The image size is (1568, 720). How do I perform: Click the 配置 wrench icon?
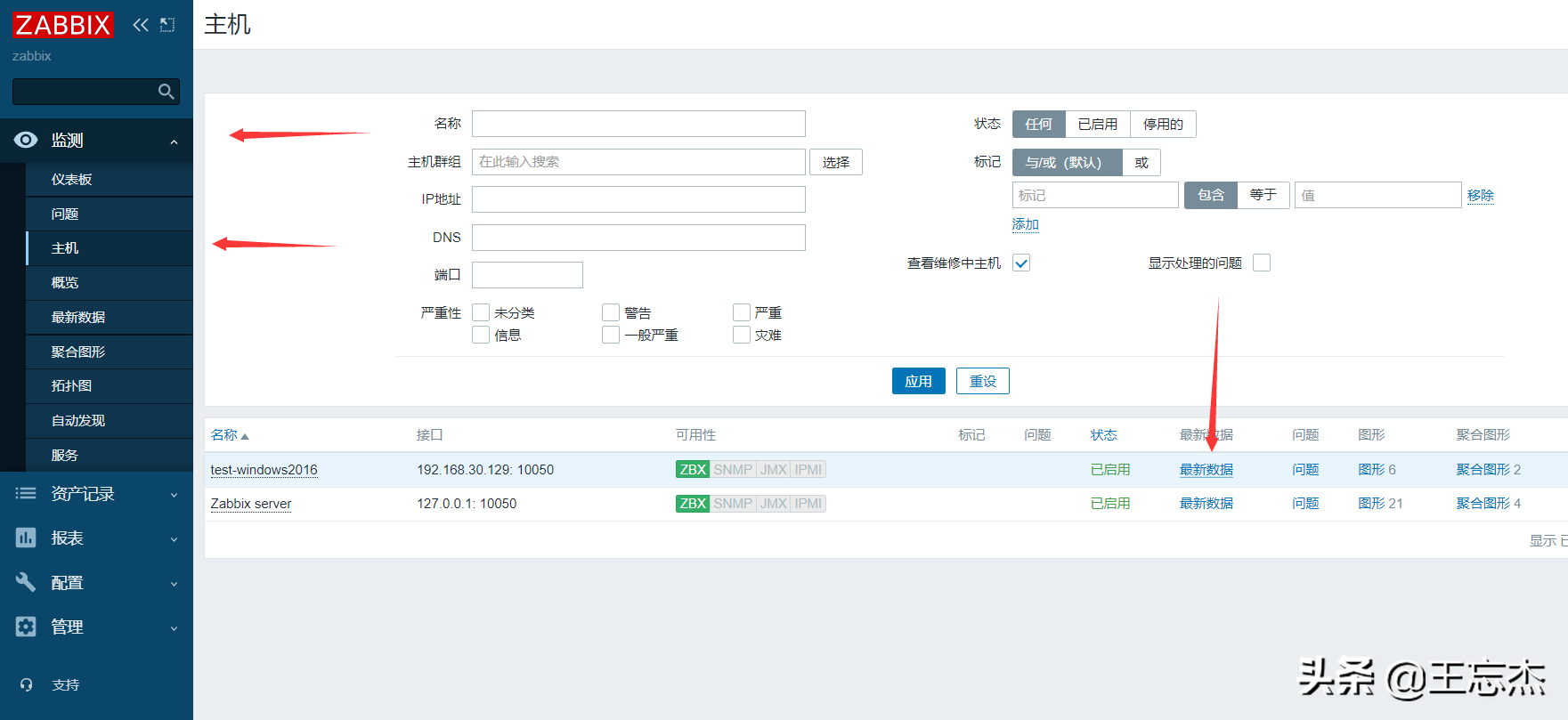point(26,582)
